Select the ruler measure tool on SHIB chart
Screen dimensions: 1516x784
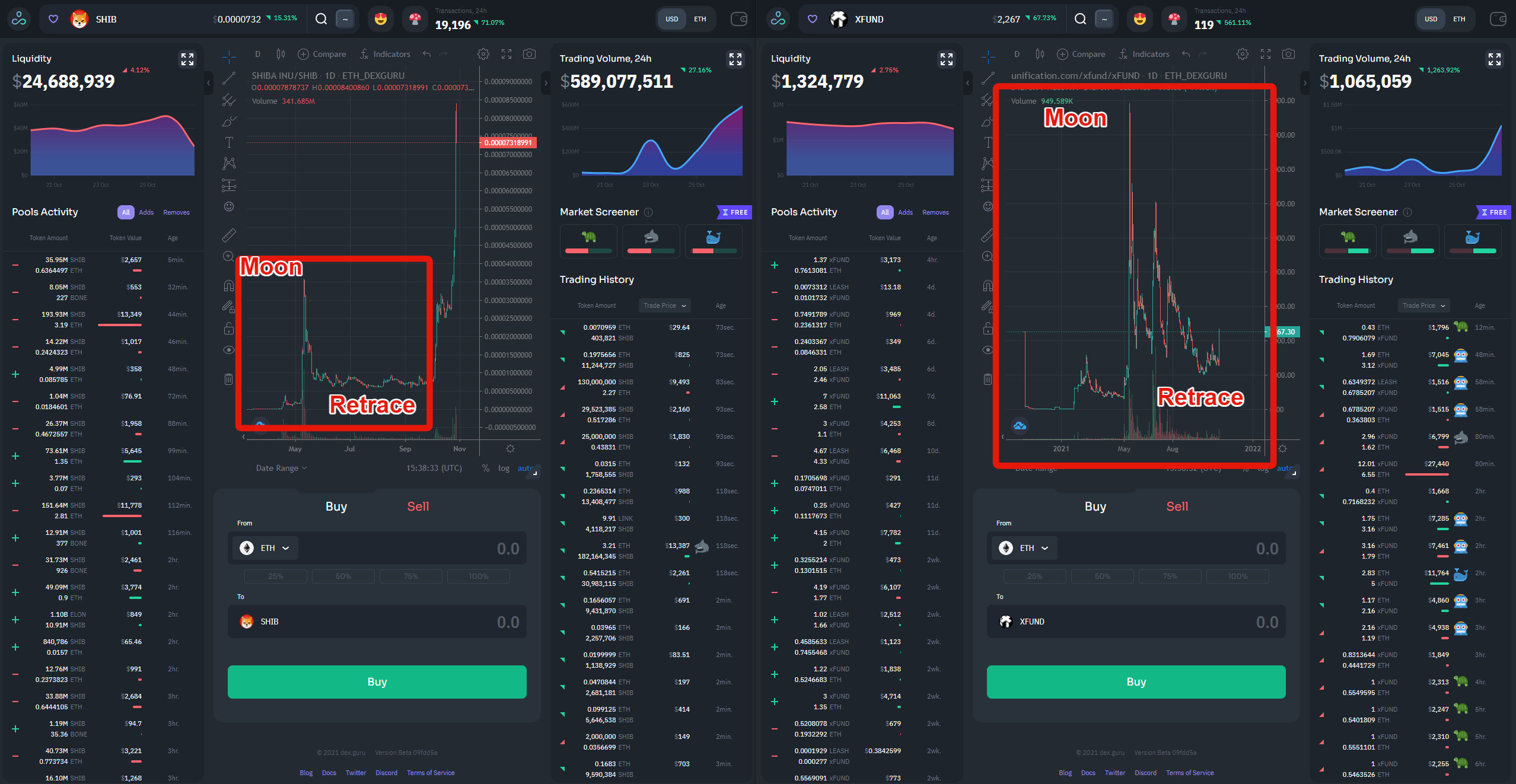pyautogui.click(x=229, y=235)
